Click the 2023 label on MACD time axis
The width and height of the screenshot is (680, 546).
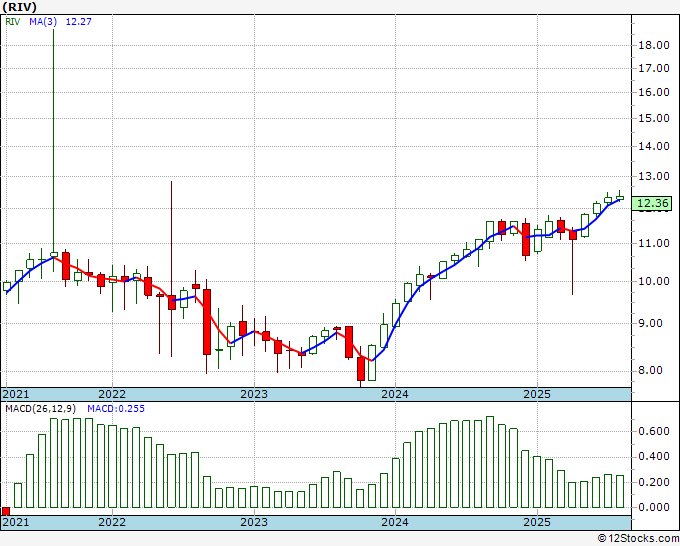coord(254,522)
